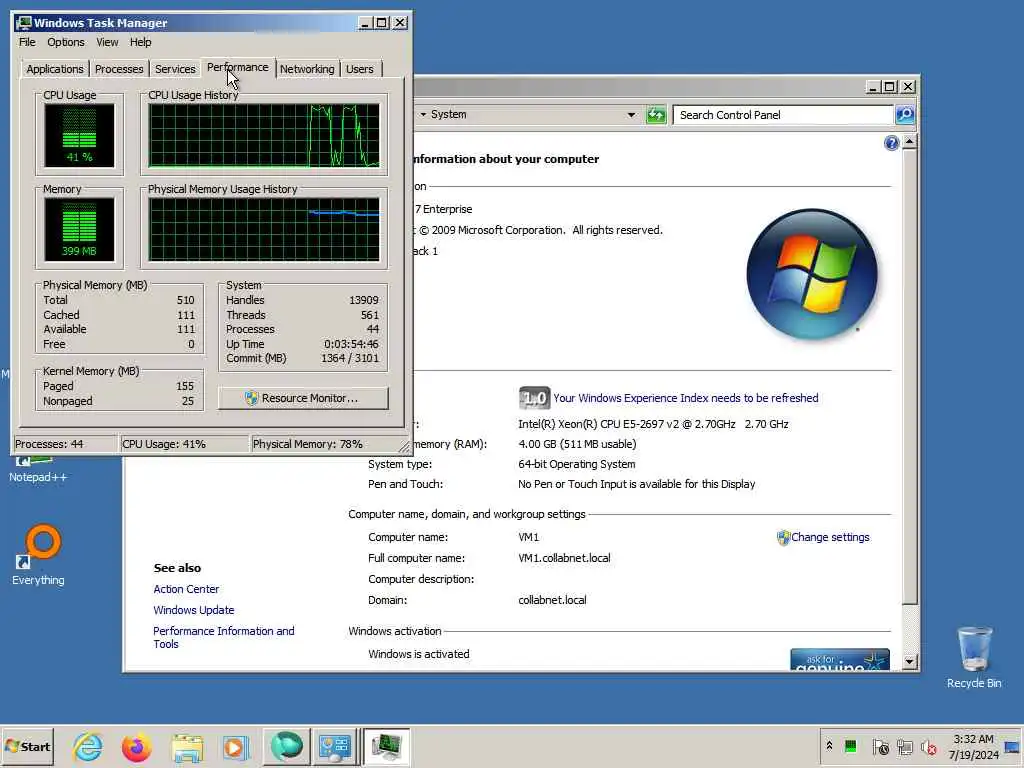The height and width of the screenshot is (768, 1024).
Task: Open the Recycle Bin on the desktop
Action: (974, 657)
